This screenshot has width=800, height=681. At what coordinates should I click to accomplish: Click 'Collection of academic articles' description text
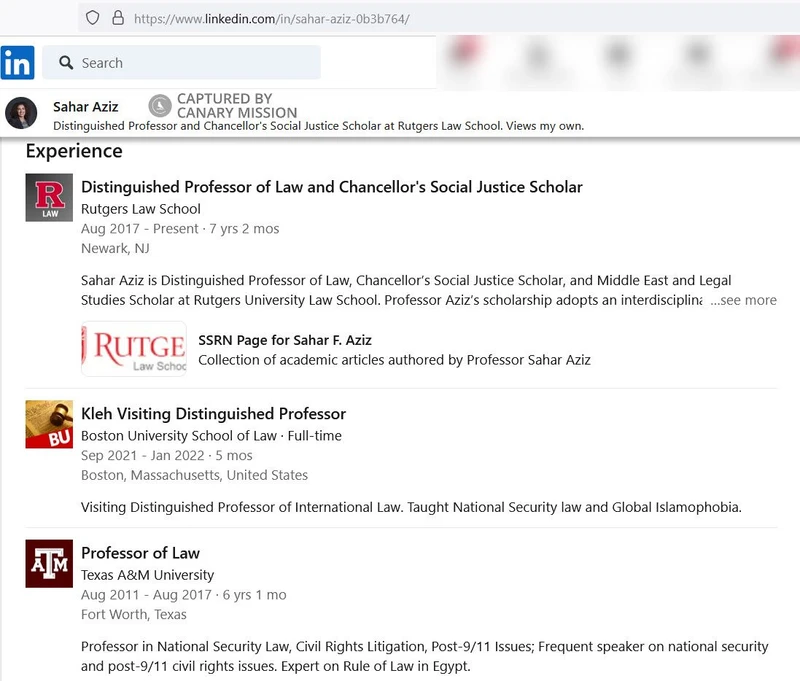point(394,360)
